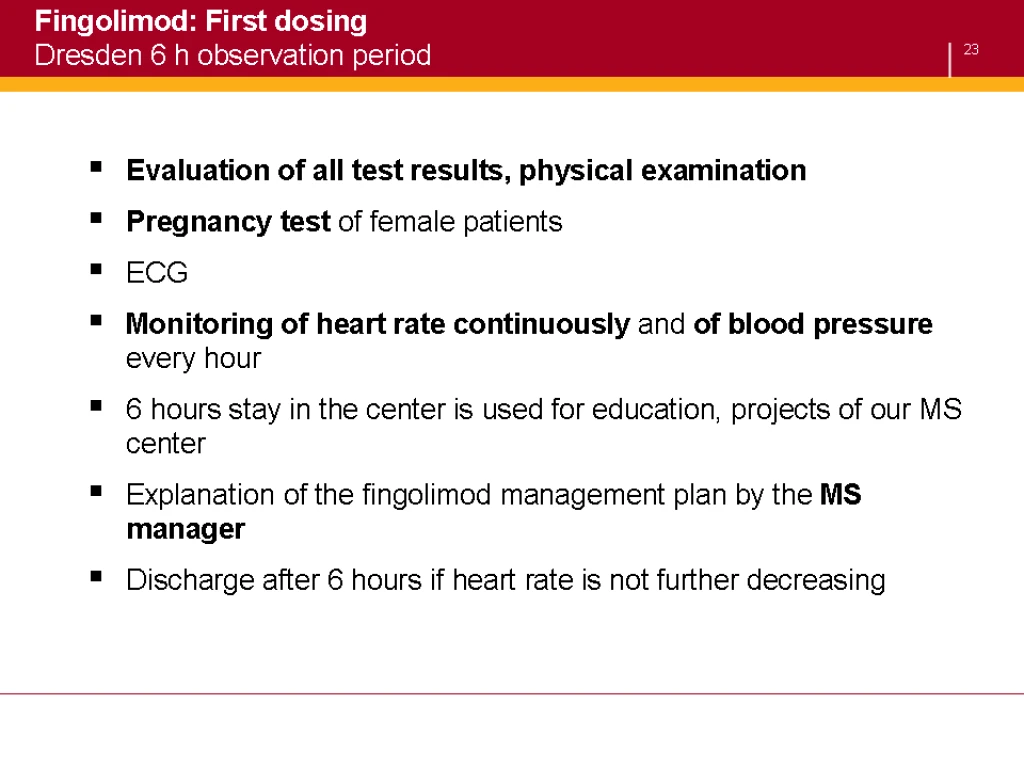Image resolution: width=1024 pixels, height=768 pixels.
Task: Click the 'ECG' bullet item
Action: [157, 273]
